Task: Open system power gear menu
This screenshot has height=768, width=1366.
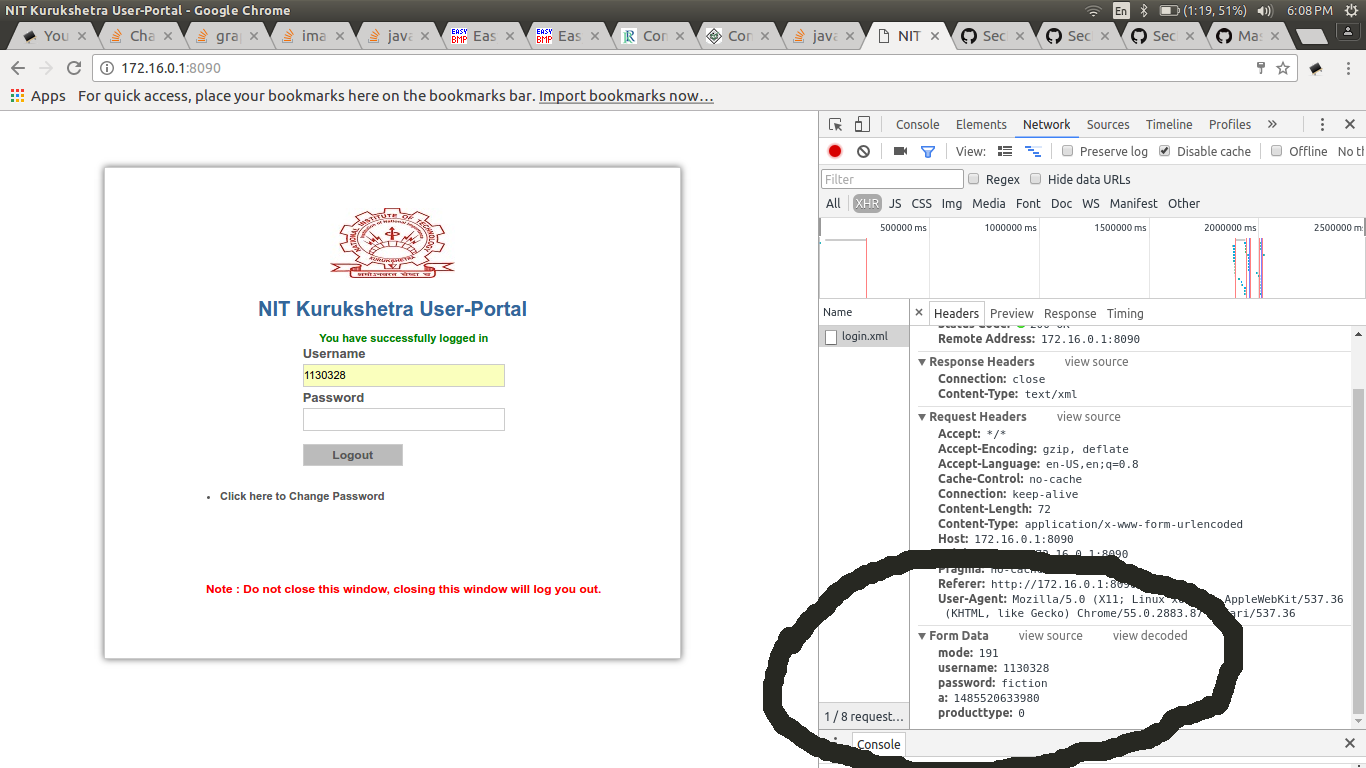Action: [x=1352, y=10]
